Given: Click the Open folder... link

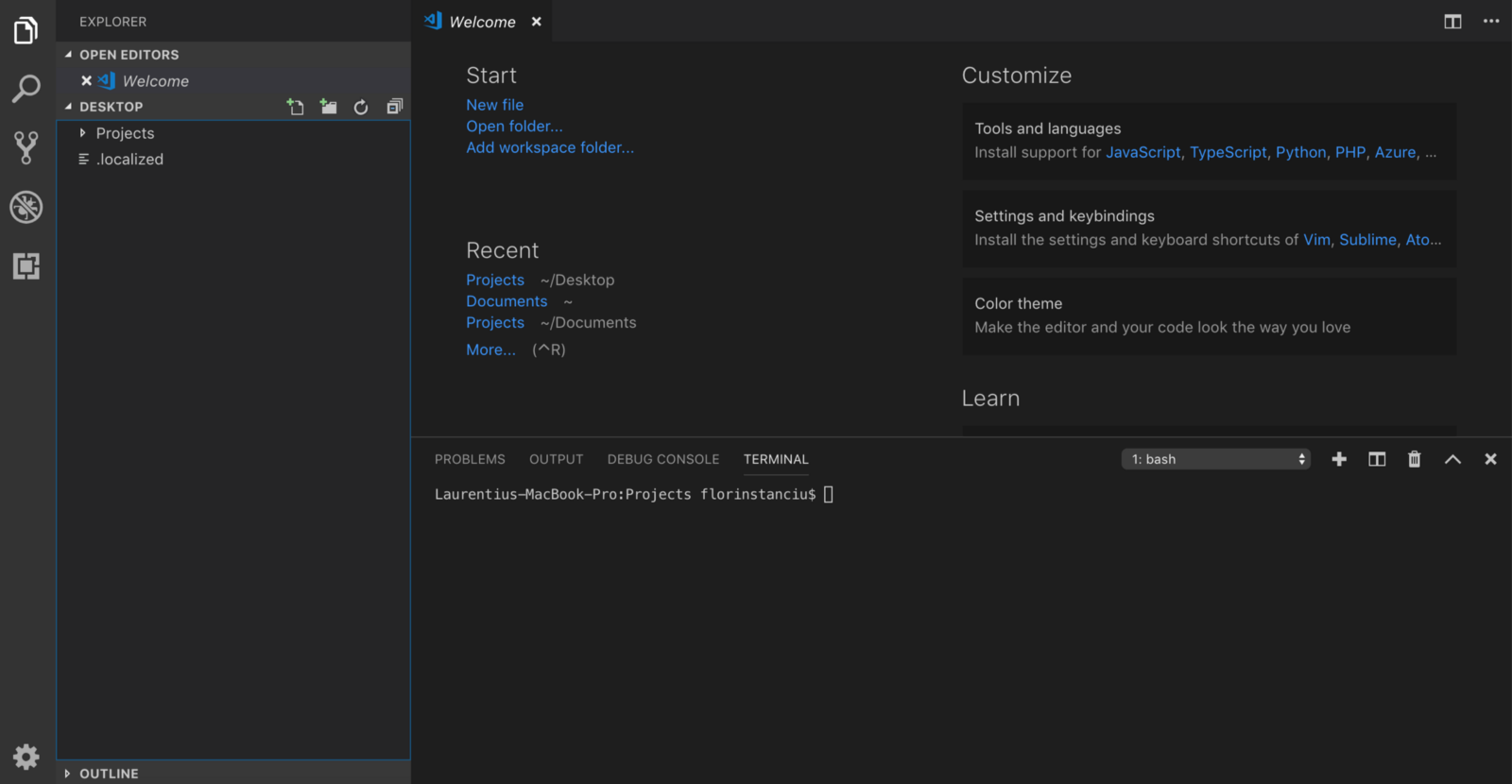Looking at the screenshot, I should coord(514,127).
